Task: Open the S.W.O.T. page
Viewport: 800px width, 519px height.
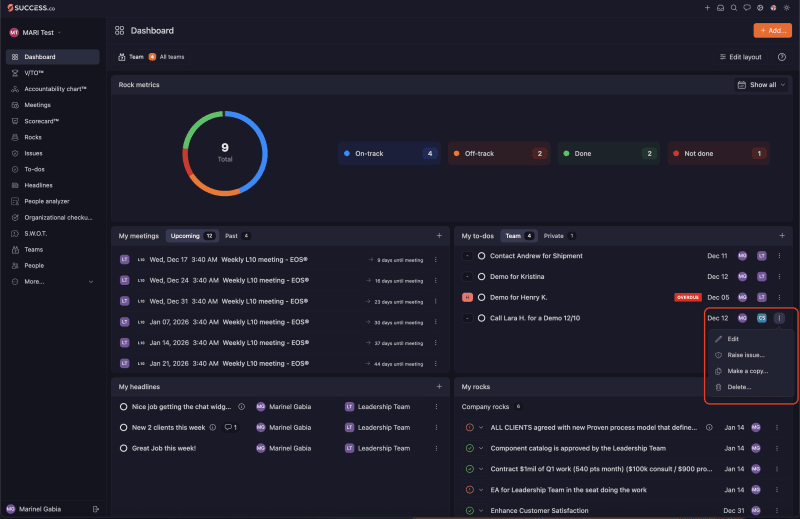Action: point(35,234)
